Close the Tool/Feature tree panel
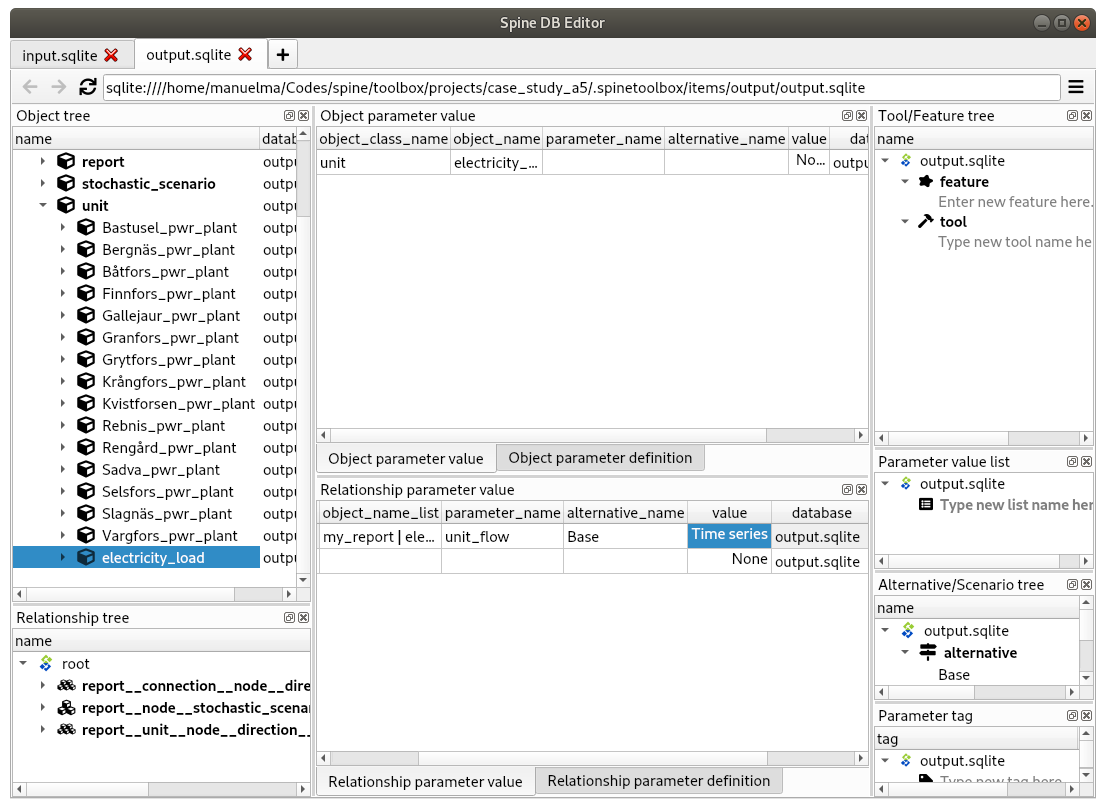1106x809 pixels. pyautogui.click(x=1086, y=116)
